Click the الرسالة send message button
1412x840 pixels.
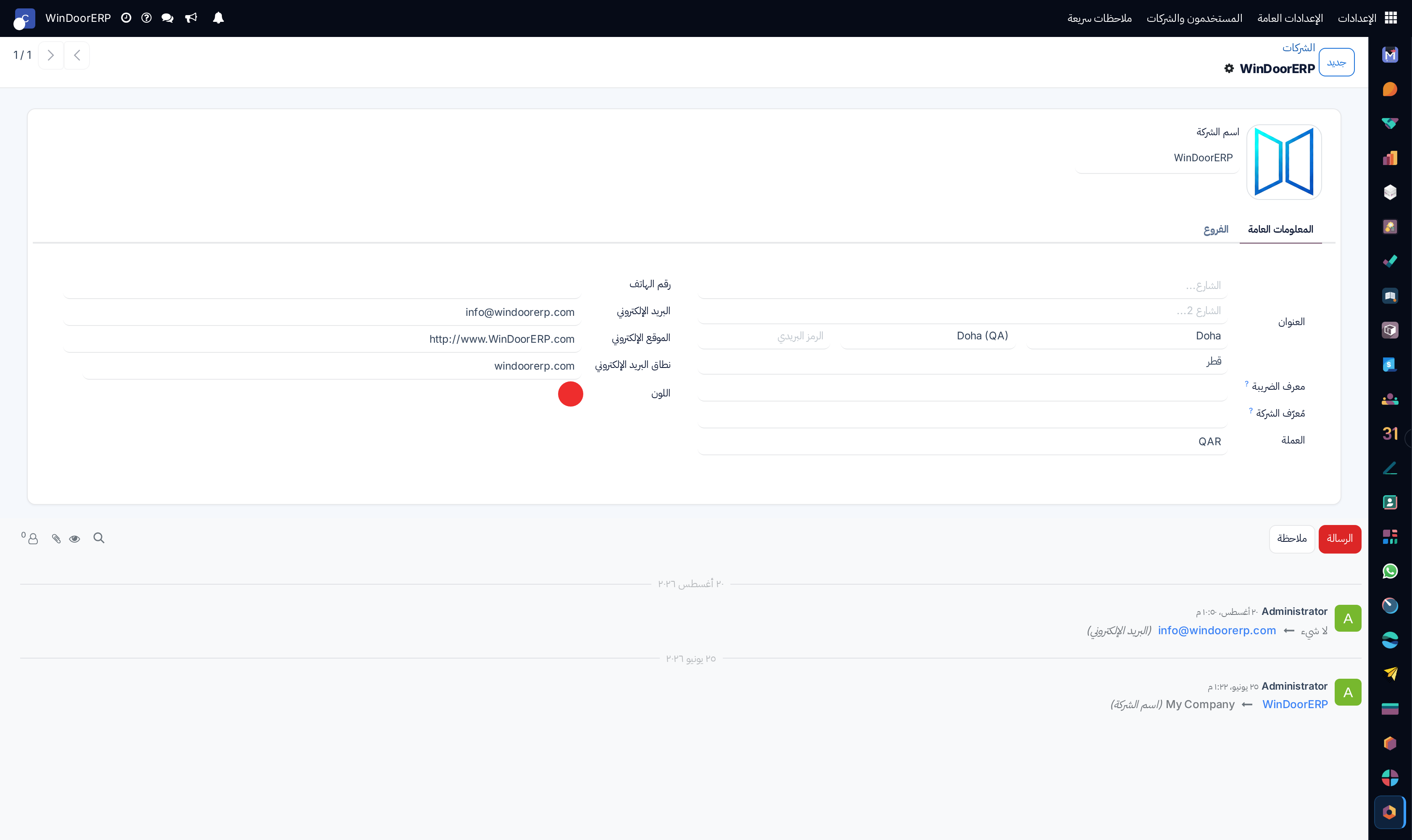(1339, 539)
